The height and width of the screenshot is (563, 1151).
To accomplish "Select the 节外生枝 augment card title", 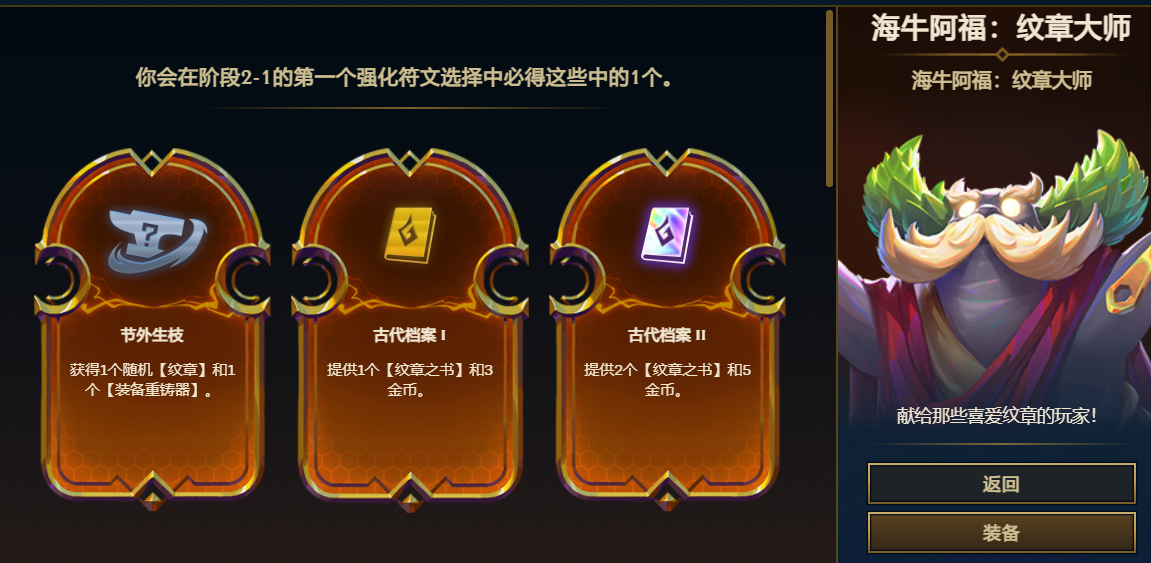I will [152, 335].
